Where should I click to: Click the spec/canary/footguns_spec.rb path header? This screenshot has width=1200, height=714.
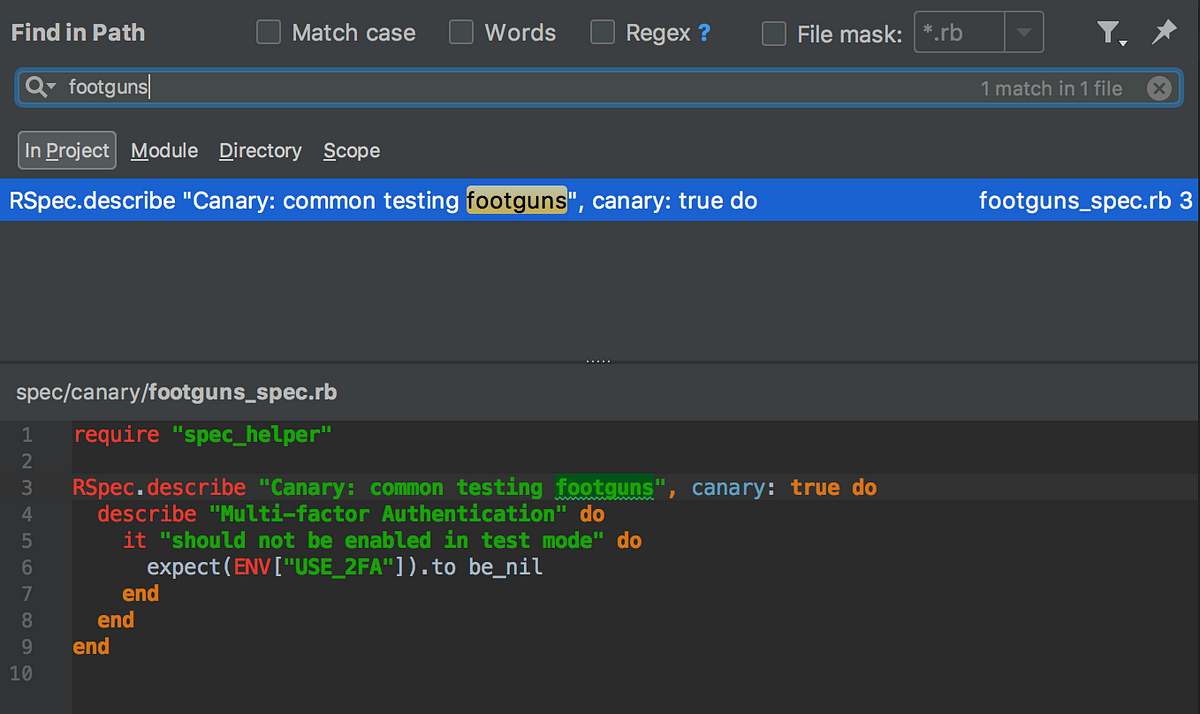[176, 393]
